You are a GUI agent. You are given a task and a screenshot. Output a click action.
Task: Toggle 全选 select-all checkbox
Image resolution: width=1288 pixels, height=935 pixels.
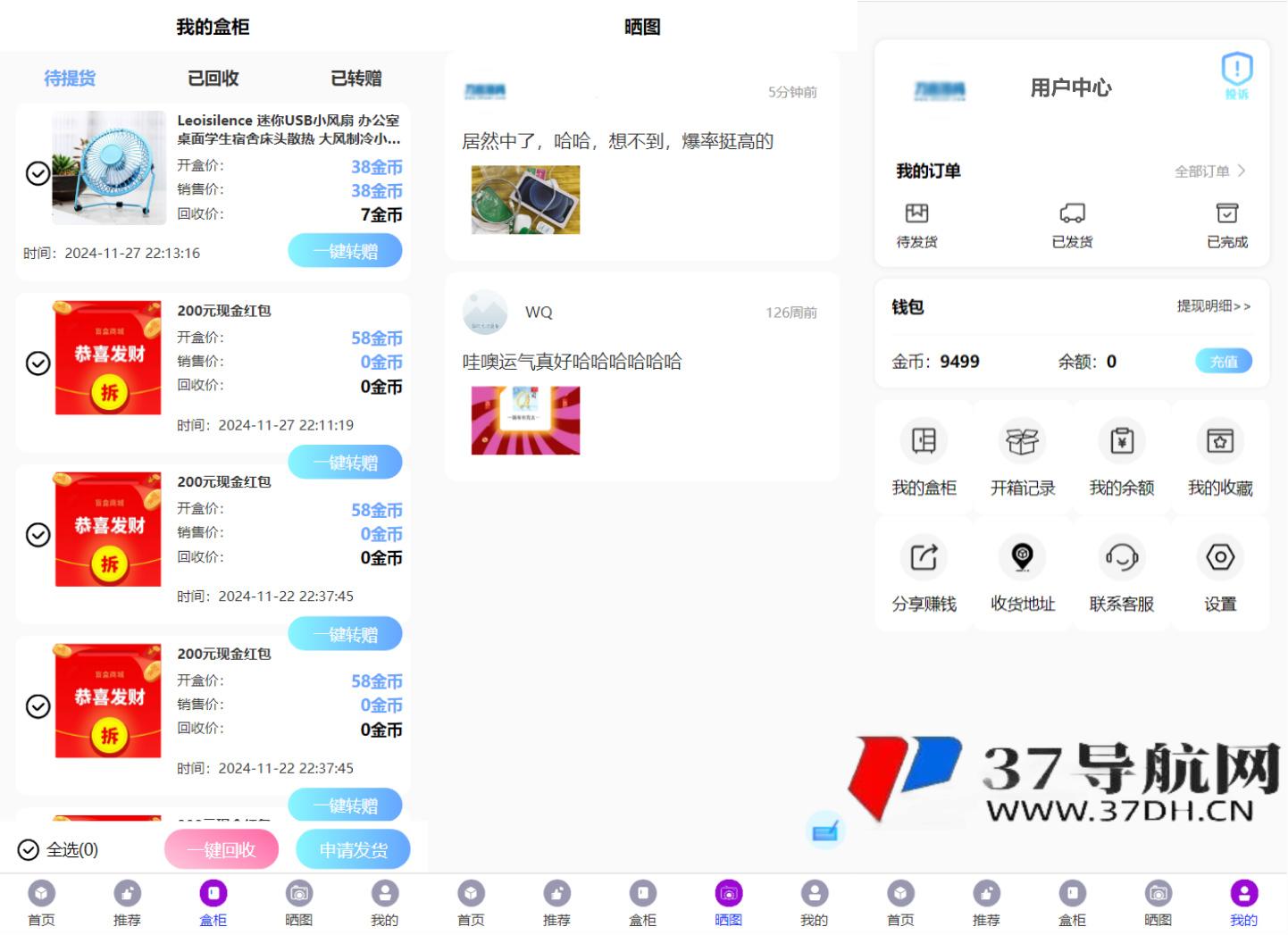tap(29, 850)
